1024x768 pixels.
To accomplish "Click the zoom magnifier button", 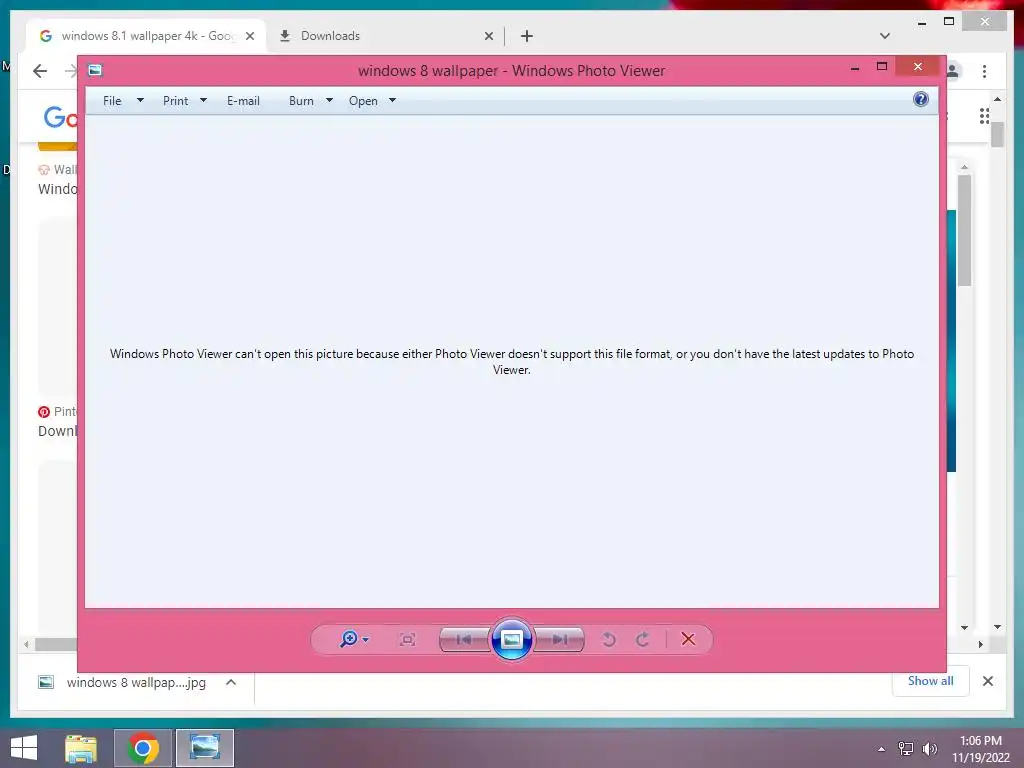I will click(x=349, y=639).
